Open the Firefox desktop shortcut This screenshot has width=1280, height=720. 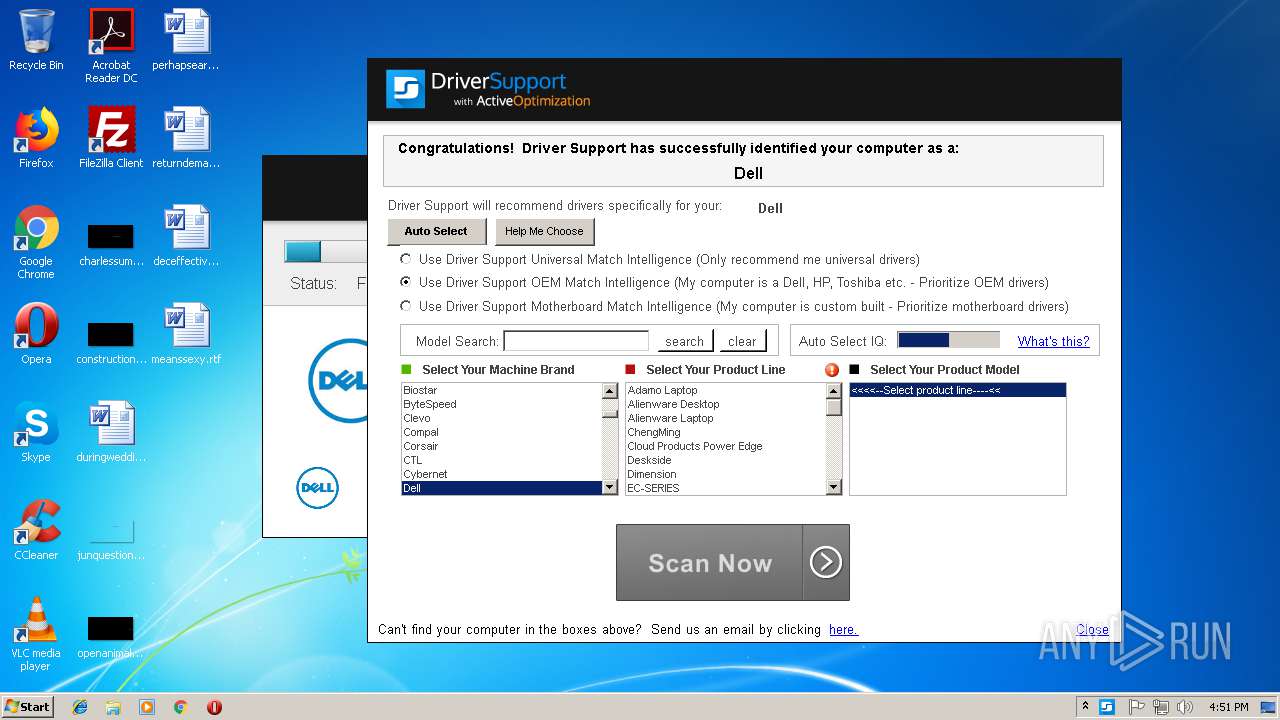(36, 137)
